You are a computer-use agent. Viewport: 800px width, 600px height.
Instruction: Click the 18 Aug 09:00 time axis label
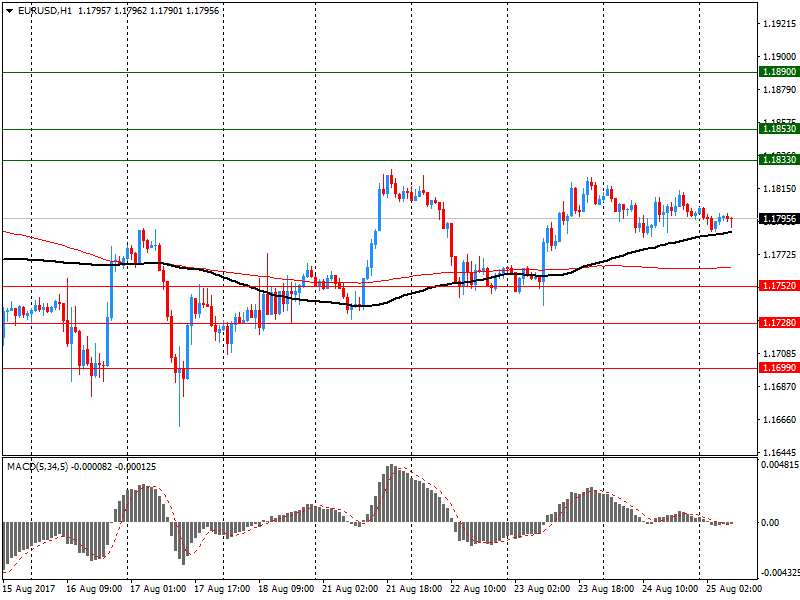(286, 589)
